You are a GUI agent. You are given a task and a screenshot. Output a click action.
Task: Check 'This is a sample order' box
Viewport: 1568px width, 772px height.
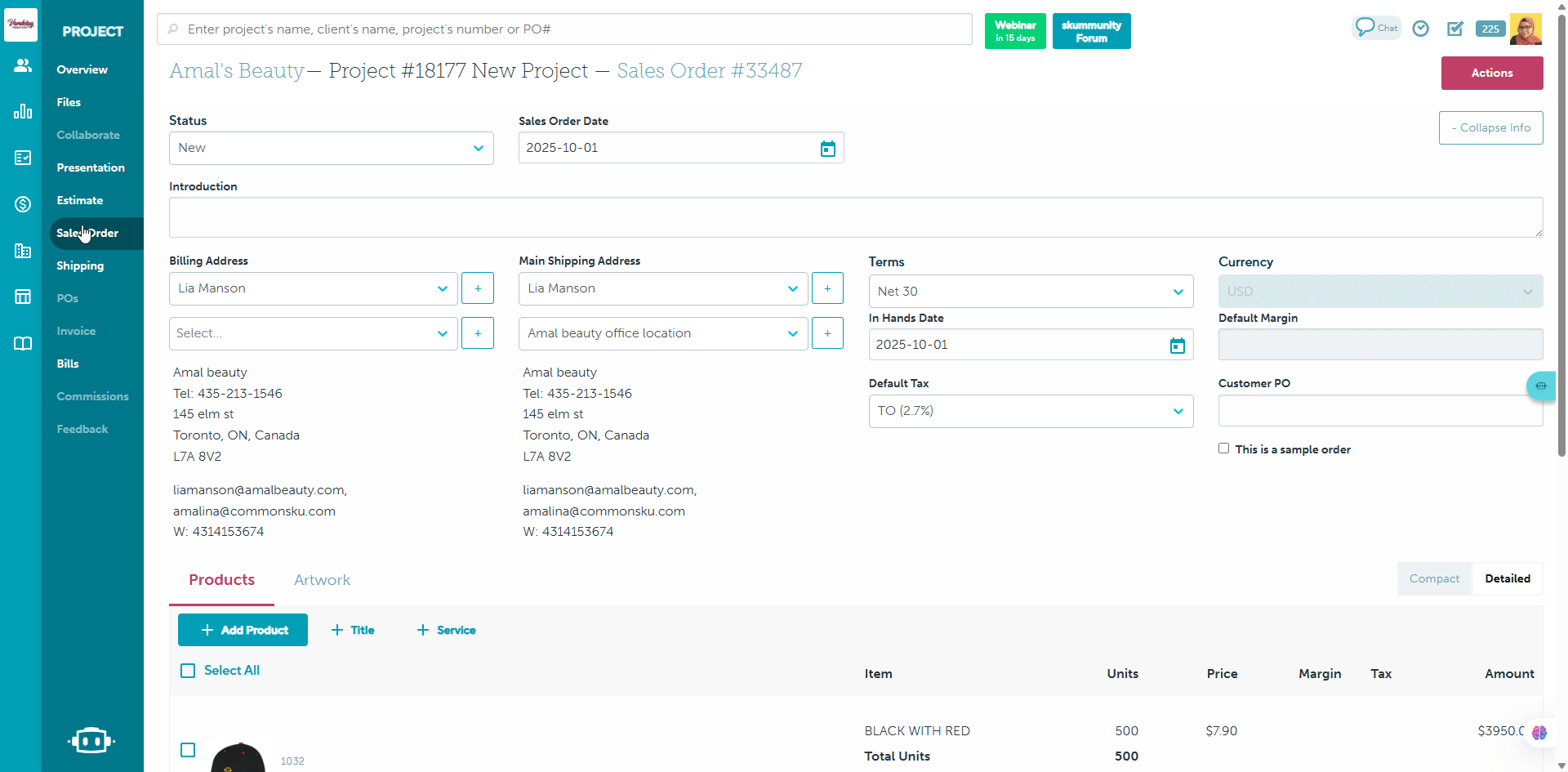[x=1223, y=448]
